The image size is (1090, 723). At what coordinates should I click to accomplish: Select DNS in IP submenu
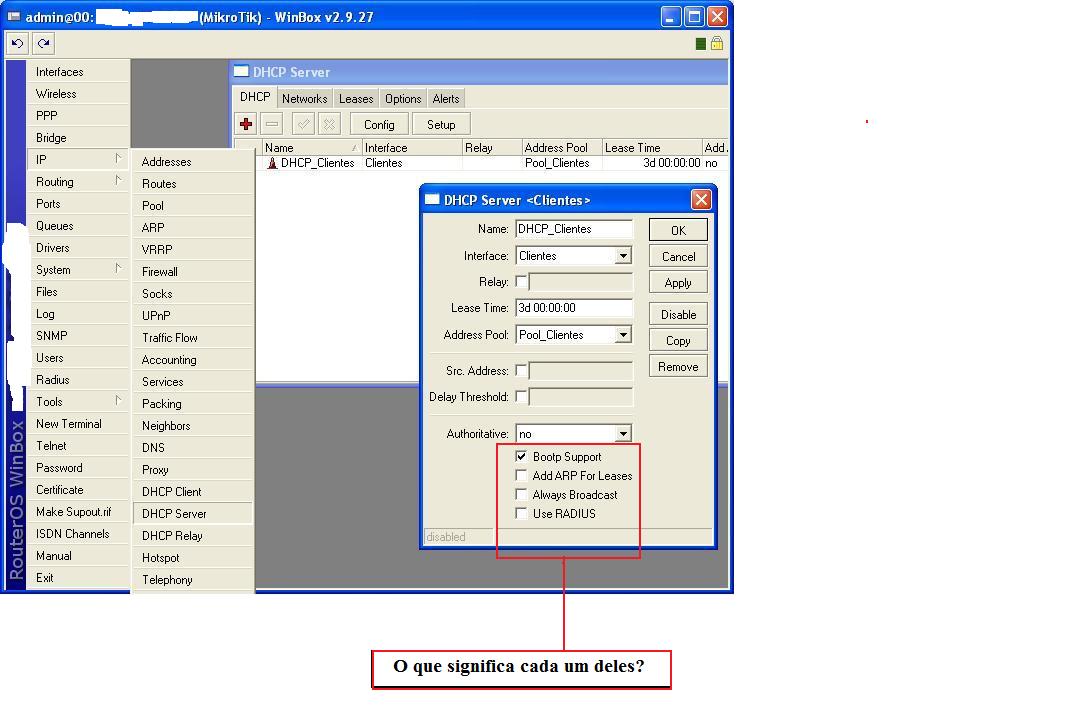pyautogui.click(x=193, y=448)
